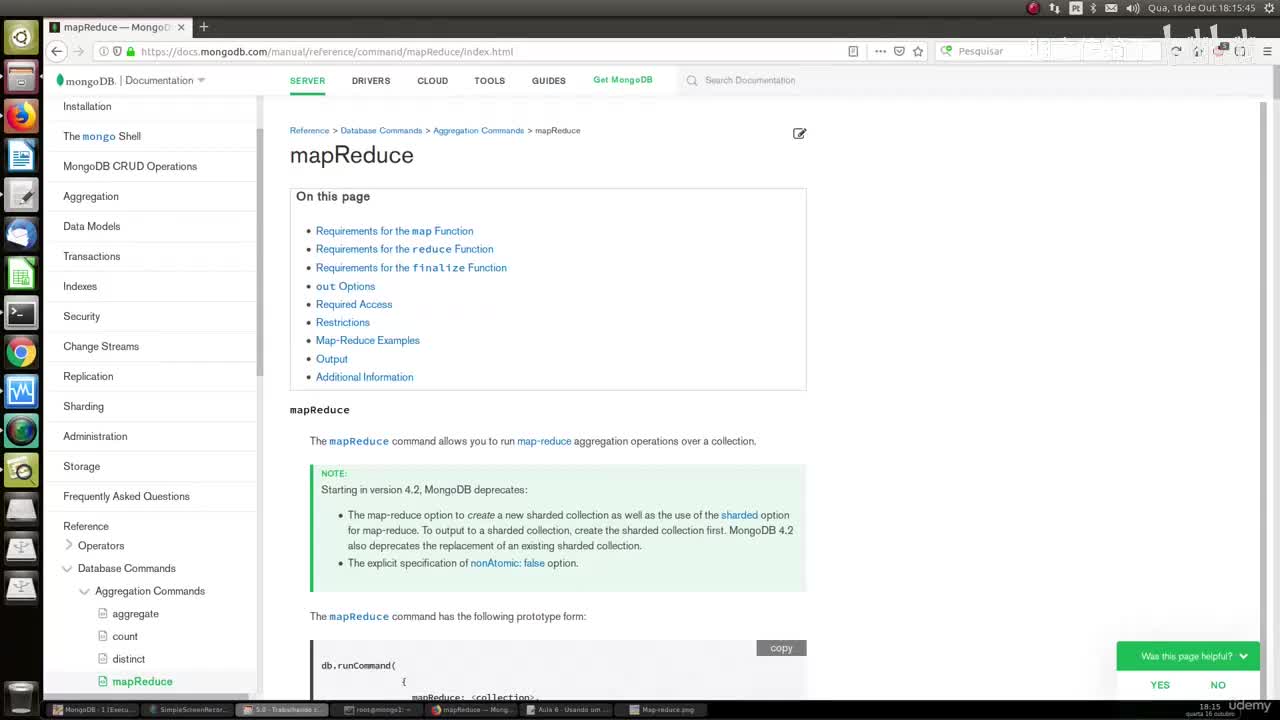Screen dimensions: 1280x720
Task: Bookmark this page with the star
Action: point(918,51)
